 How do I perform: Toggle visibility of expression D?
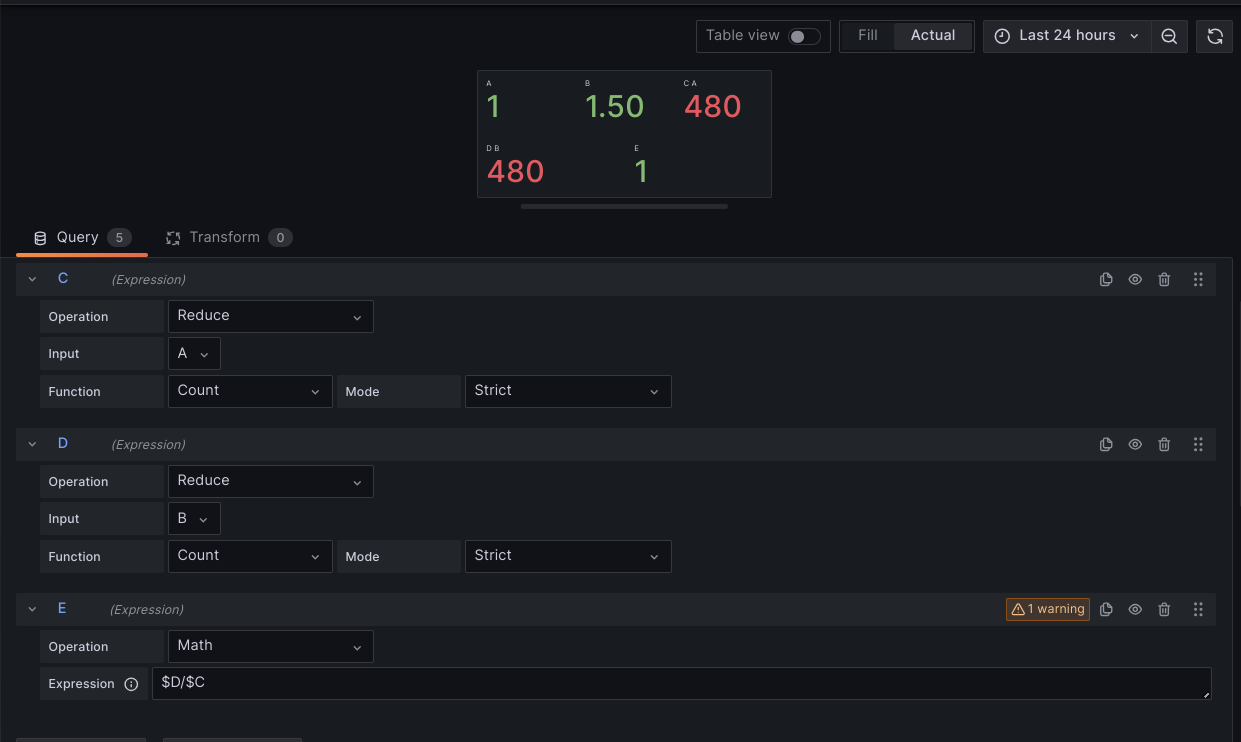1135,445
